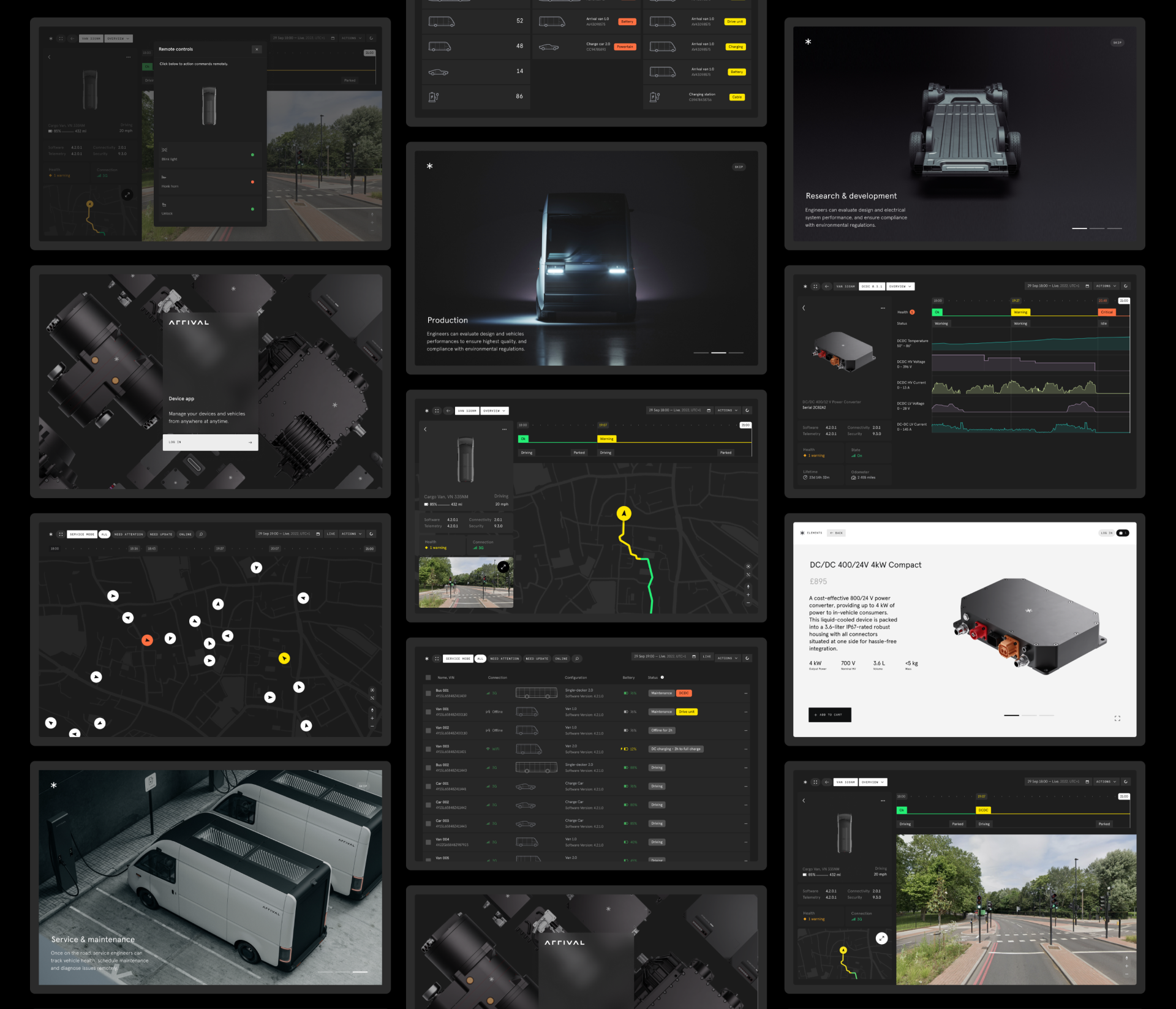The height and width of the screenshot is (1009, 1176).
Task: Click the yellow vehicle marker on fleet map
Action: (x=284, y=659)
